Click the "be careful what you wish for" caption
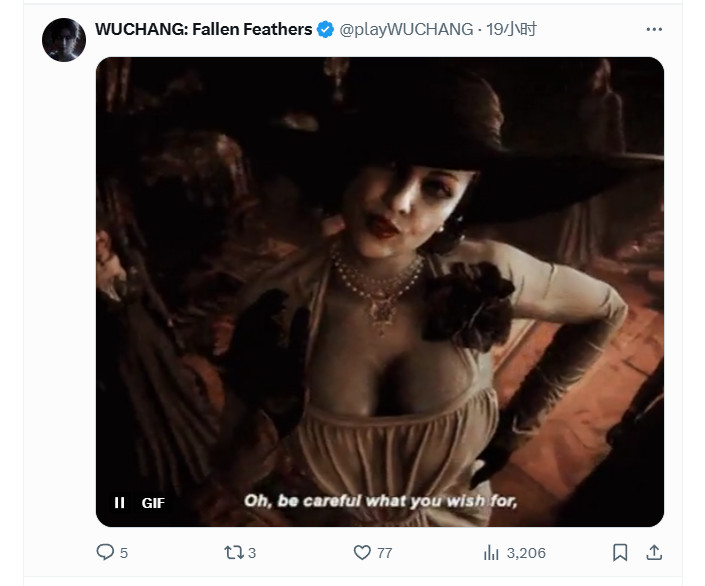Image resolution: width=705 pixels, height=586 pixels. (380, 502)
